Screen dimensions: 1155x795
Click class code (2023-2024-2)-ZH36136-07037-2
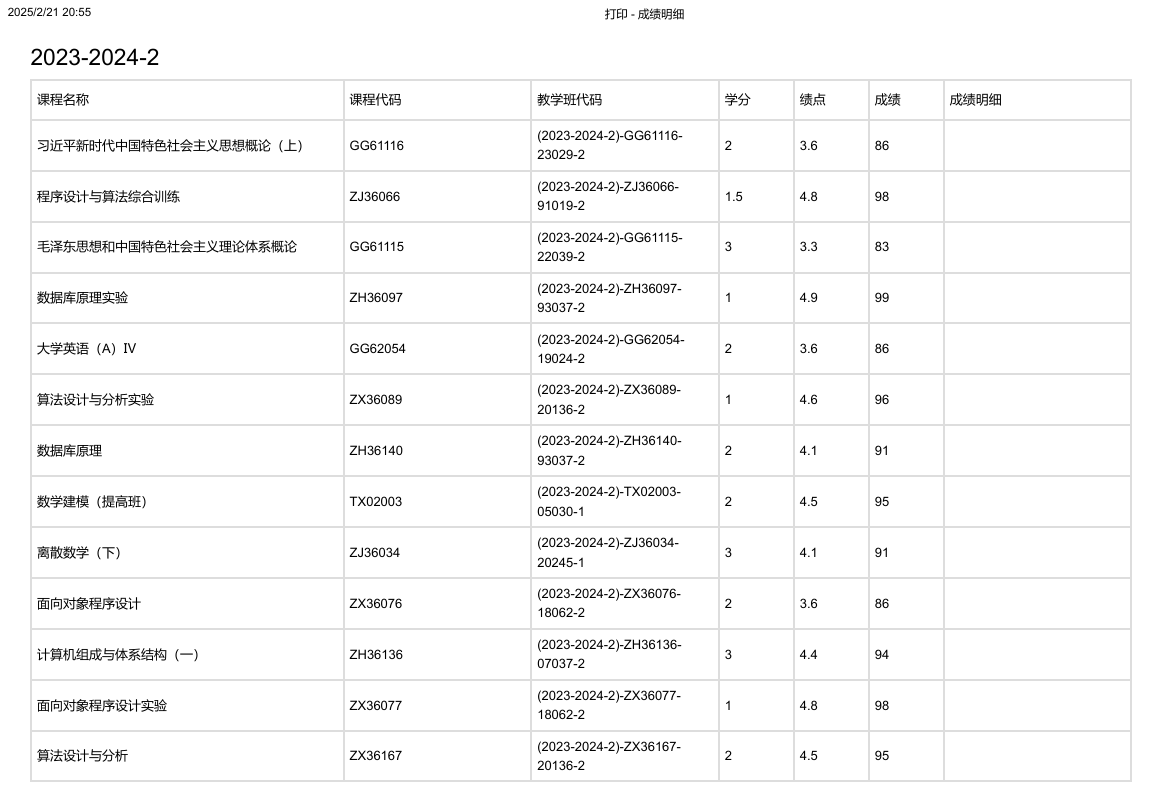(609, 654)
